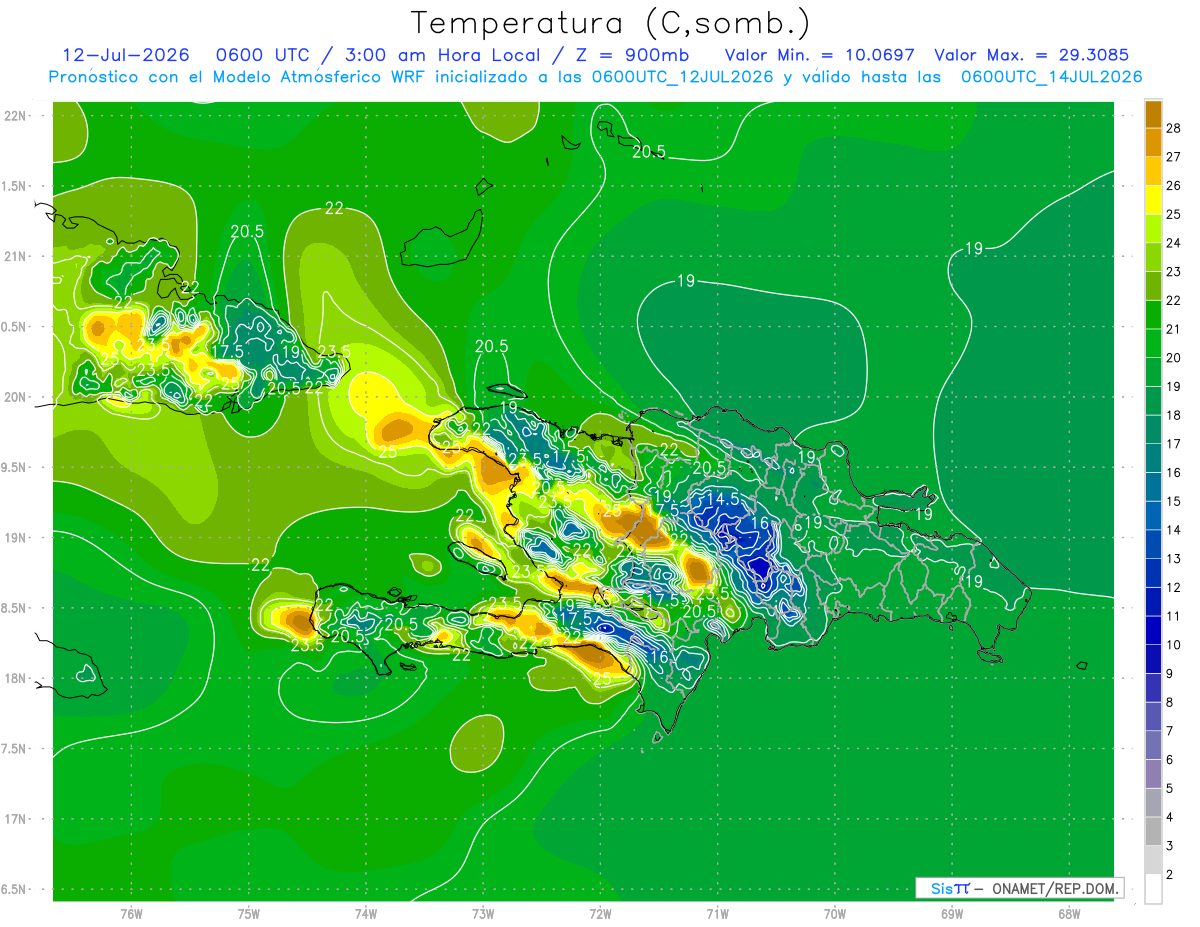The height and width of the screenshot is (927, 1200).
Task: Click the 74W longitude axis label
Action: coord(366,914)
